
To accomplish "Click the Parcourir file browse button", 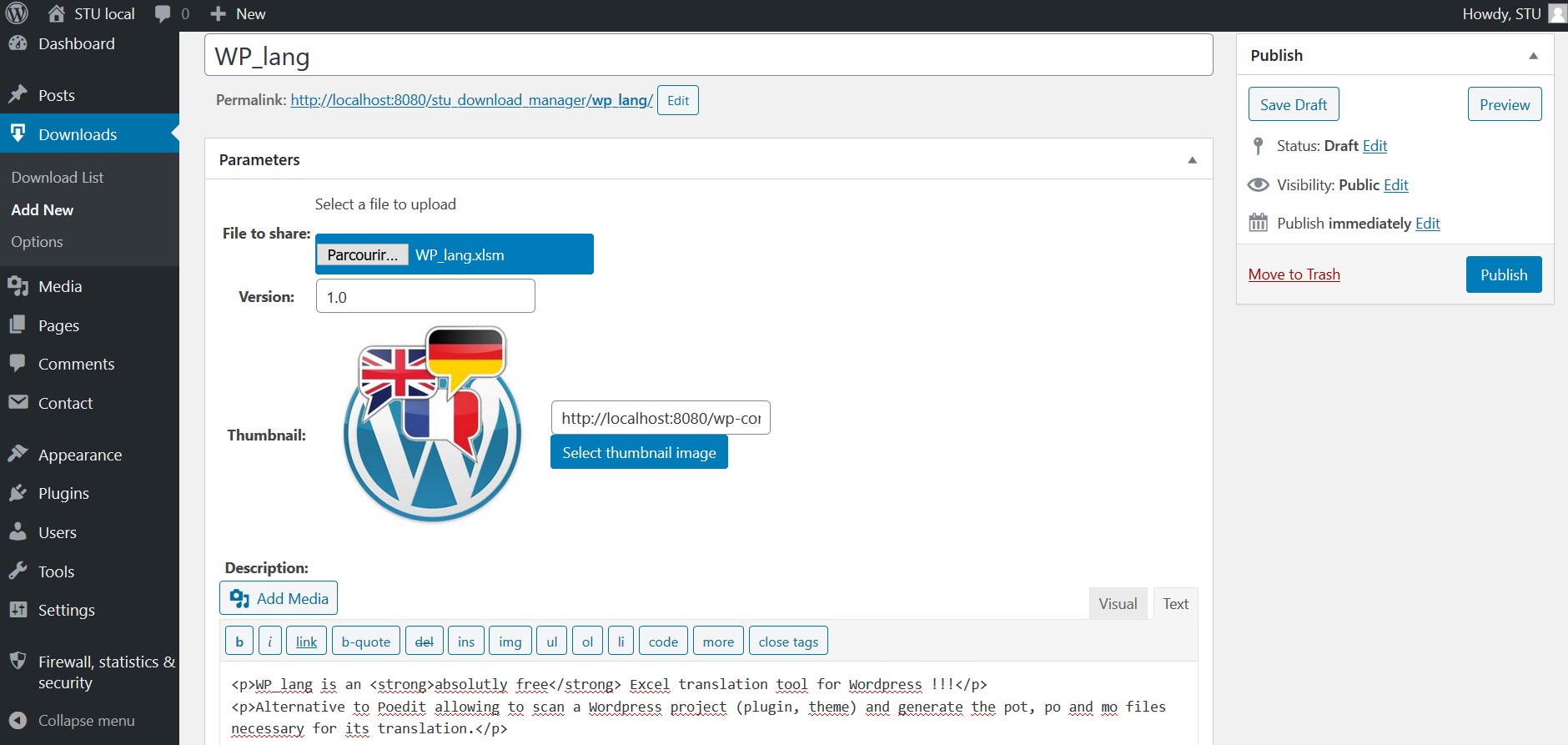I will [362, 254].
